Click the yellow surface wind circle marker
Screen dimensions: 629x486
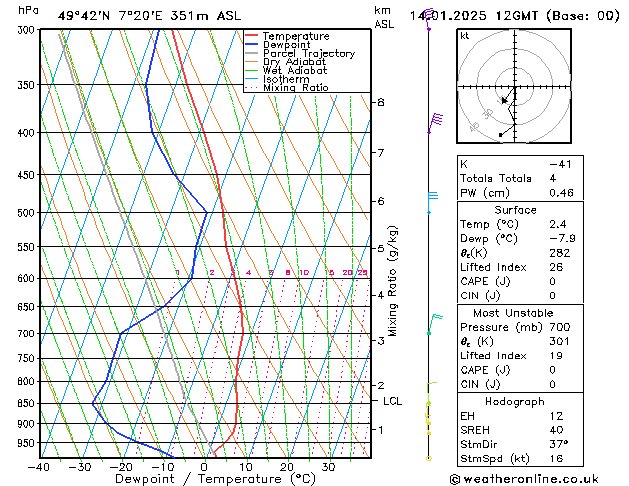[428, 458]
